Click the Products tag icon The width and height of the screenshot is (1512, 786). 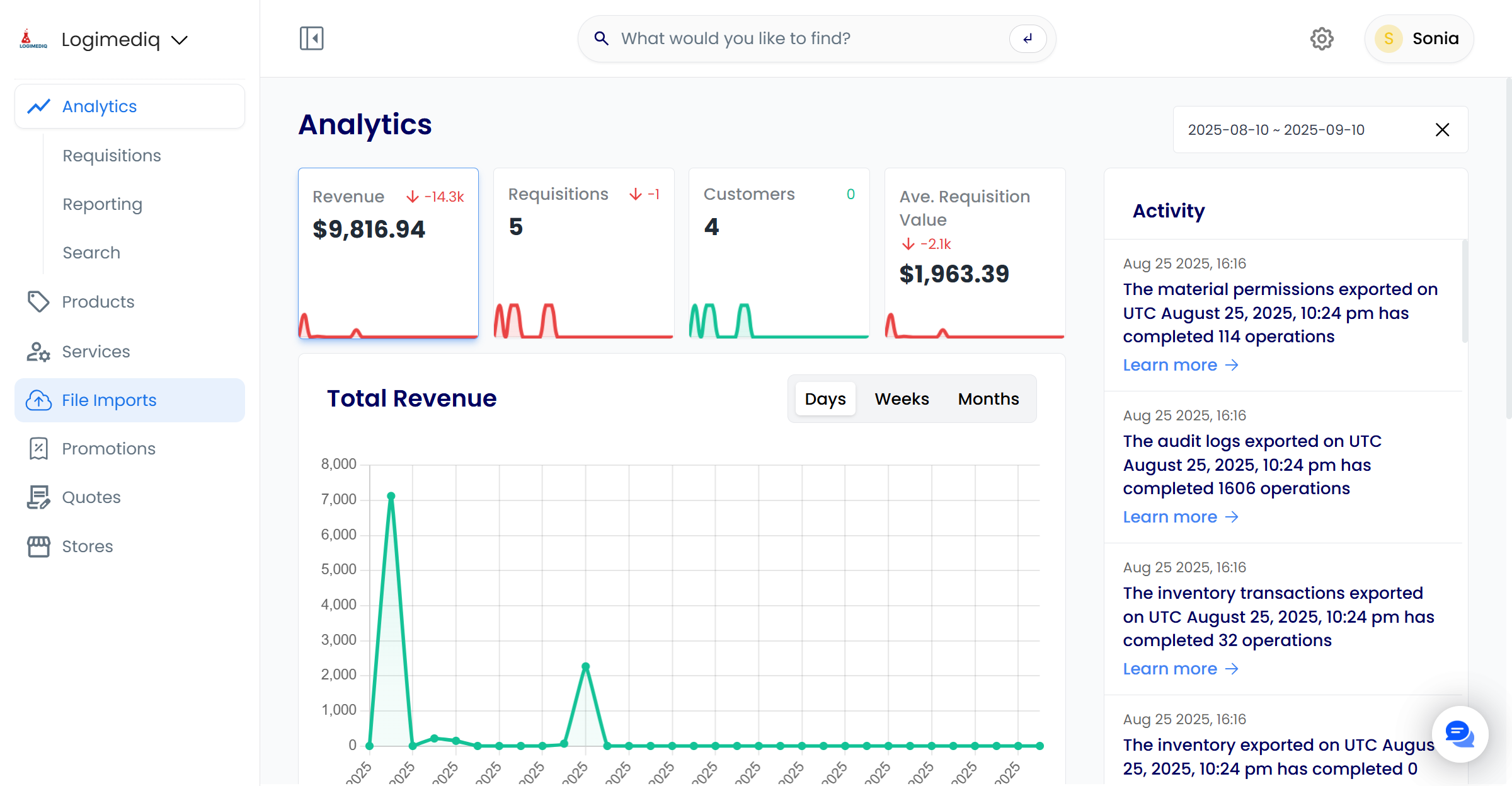(38, 302)
